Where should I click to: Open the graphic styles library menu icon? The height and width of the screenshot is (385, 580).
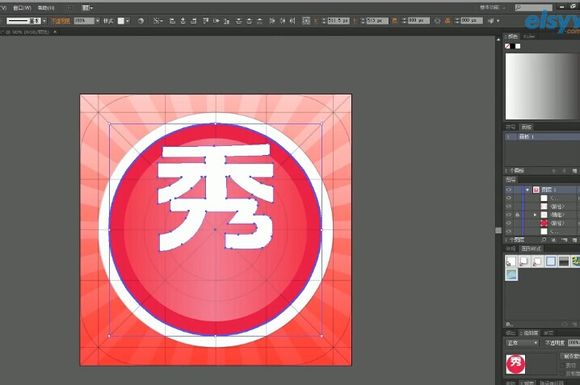[509, 324]
